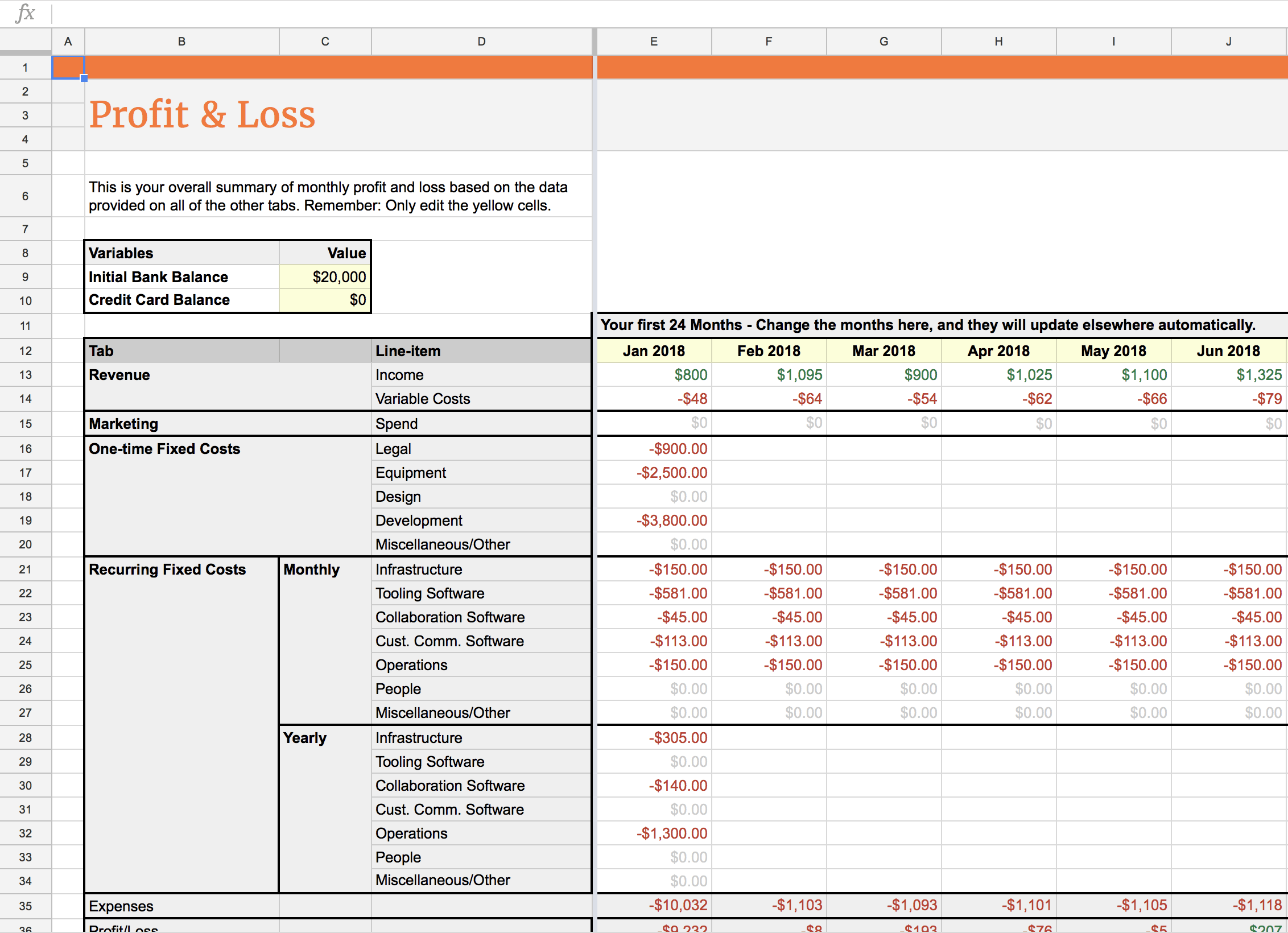Click the fx formula bar icon
The image size is (1288, 933).
tap(25, 13)
